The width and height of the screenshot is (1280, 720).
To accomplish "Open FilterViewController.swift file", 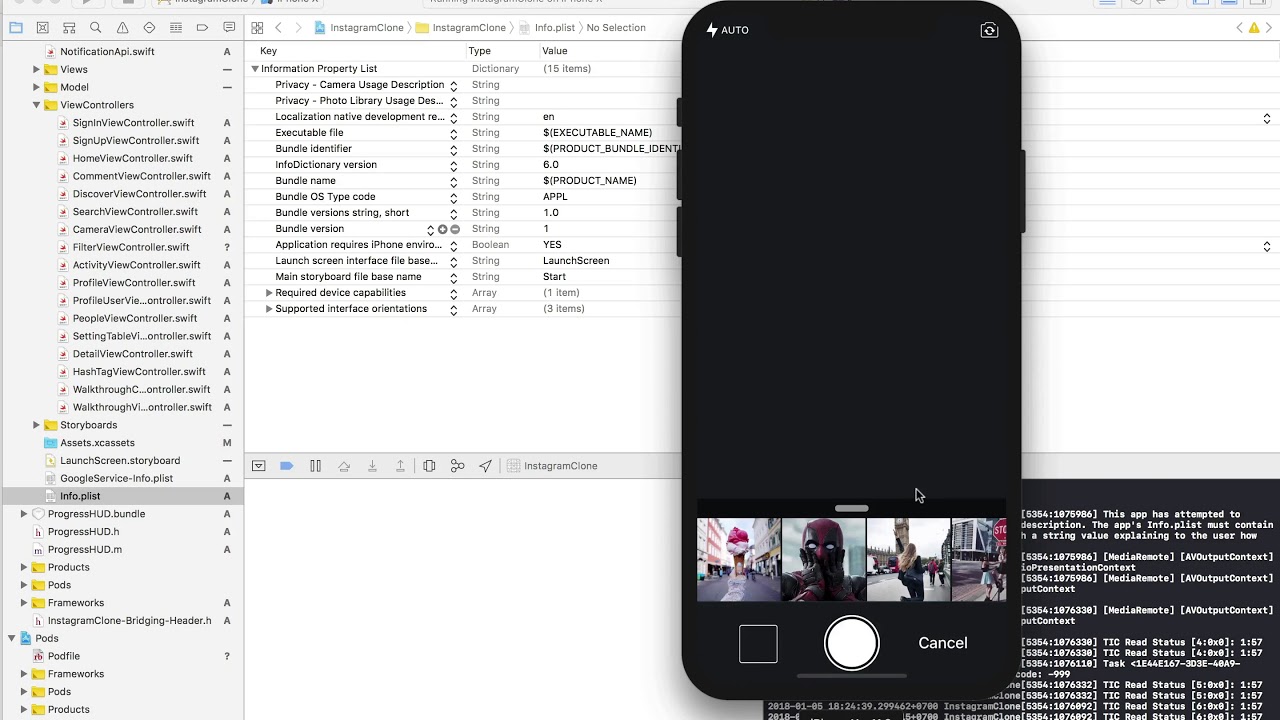I will [x=131, y=247].
